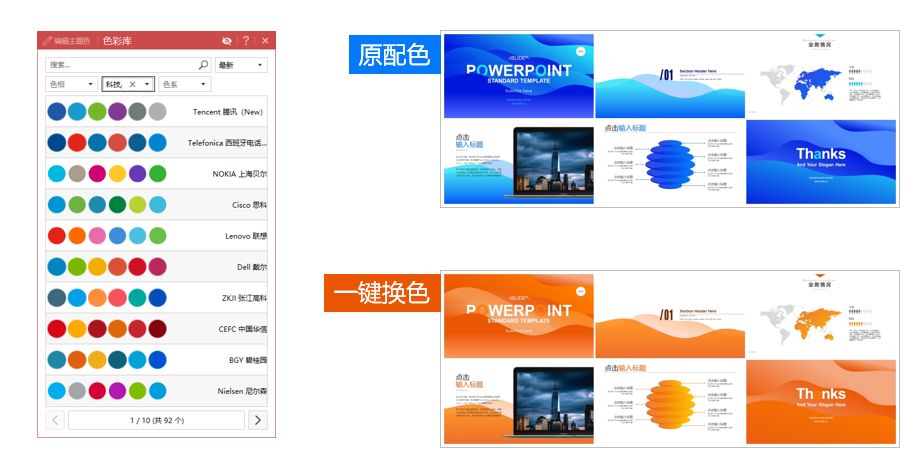Pick the purple swatch in Tencent palette
The height and width of the screenshot is (475, 921).
[117, 112]
